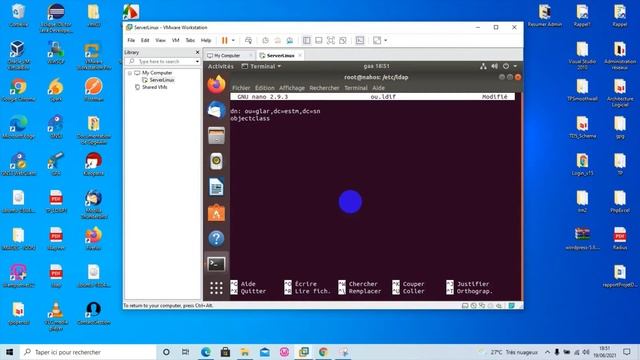Click the Terminal icon in the Ubuntu dock
Screen dimensions: 640x360
click(x=216, y=264)
